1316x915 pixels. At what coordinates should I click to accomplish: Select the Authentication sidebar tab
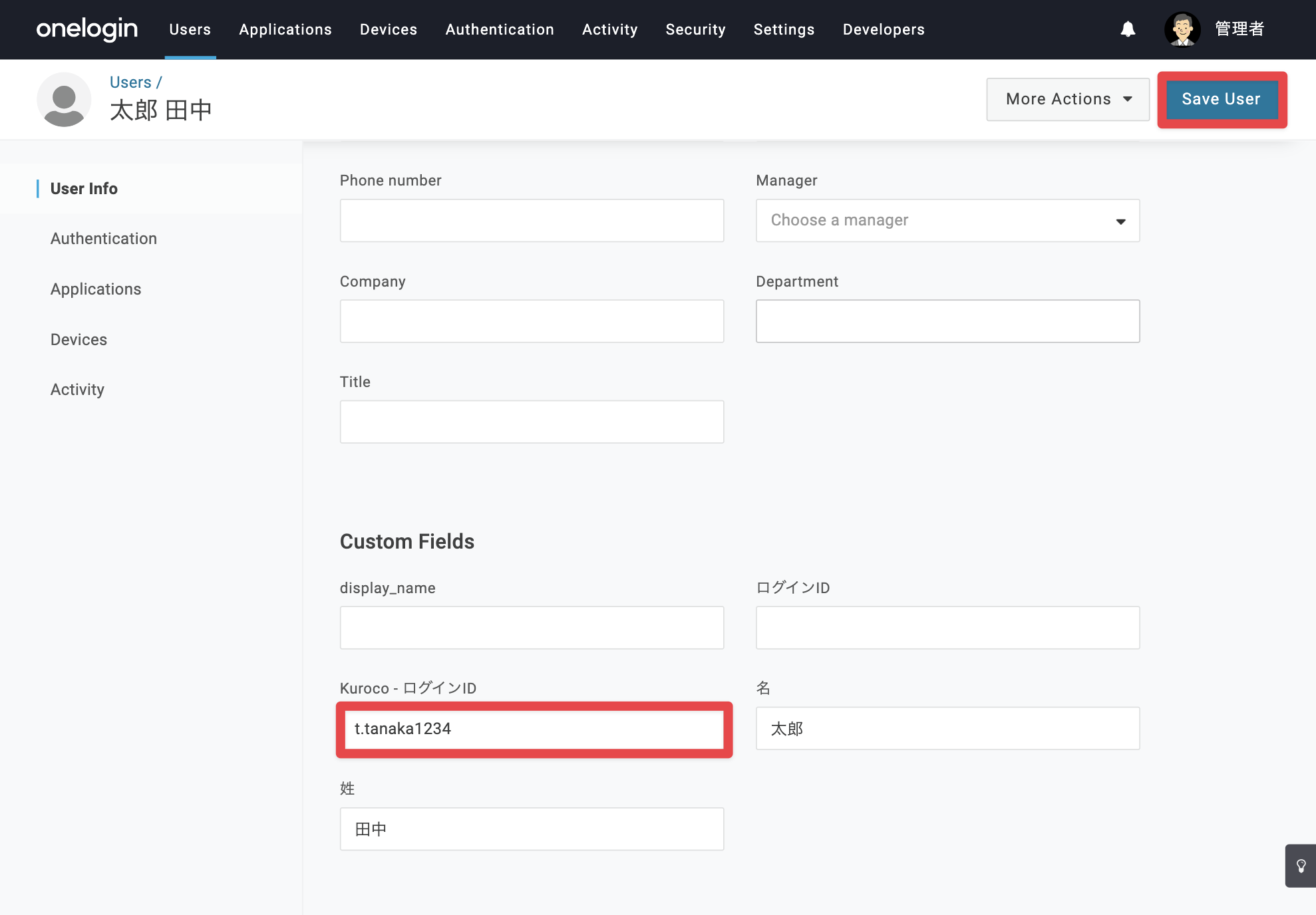104,239
